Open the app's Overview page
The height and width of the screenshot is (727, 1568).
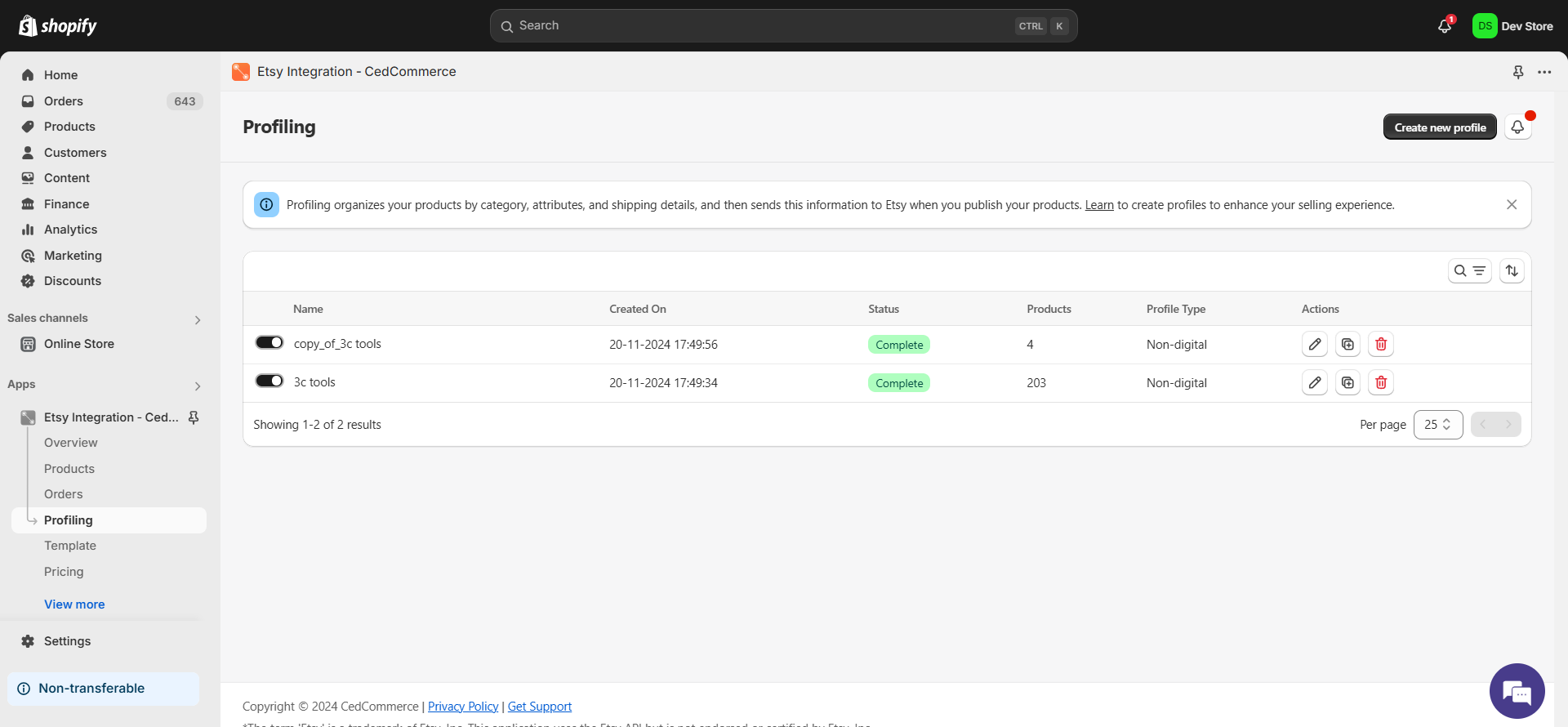tap(71, 443)
